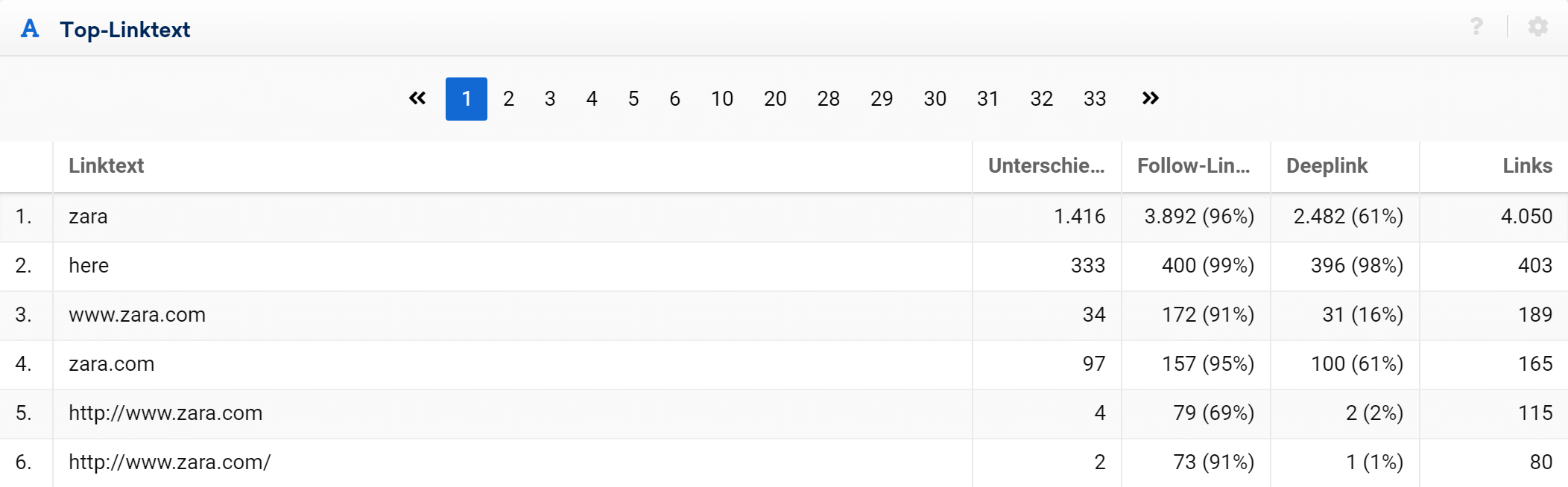
Task: Sort table by Linktext column header
Action: (107, 166)
